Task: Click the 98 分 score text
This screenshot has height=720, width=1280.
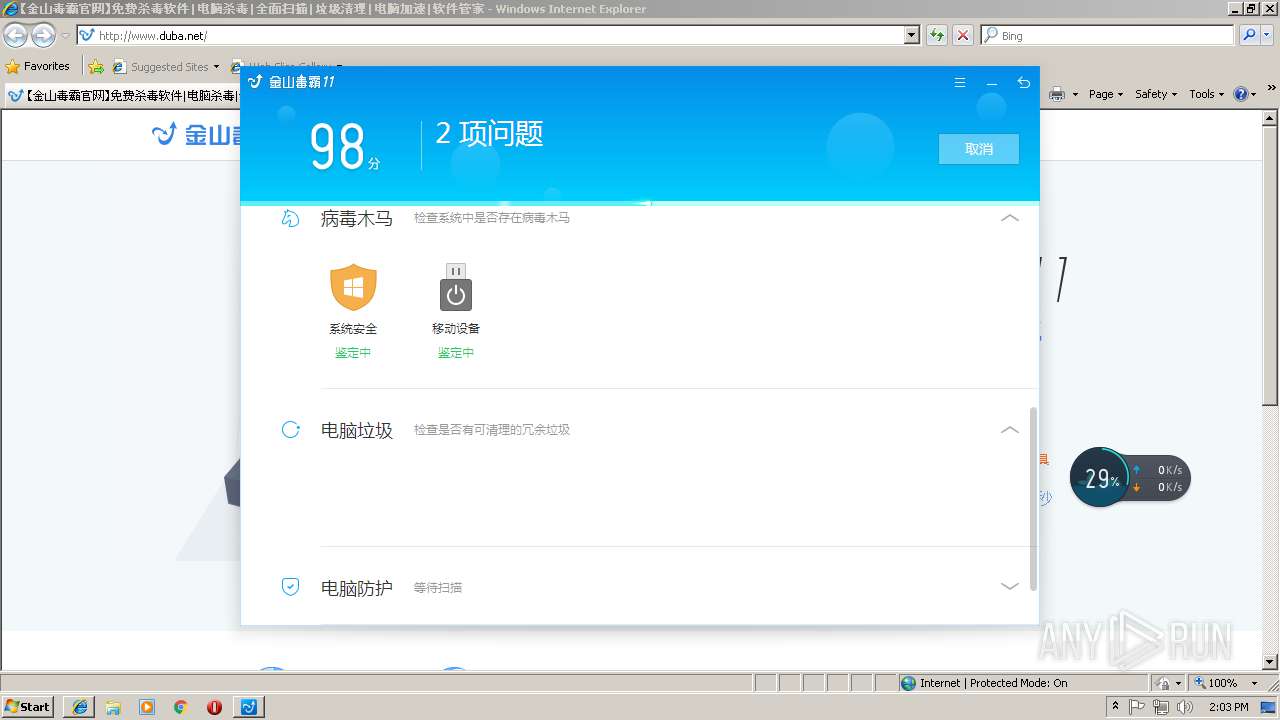Action: click(346, 147)
